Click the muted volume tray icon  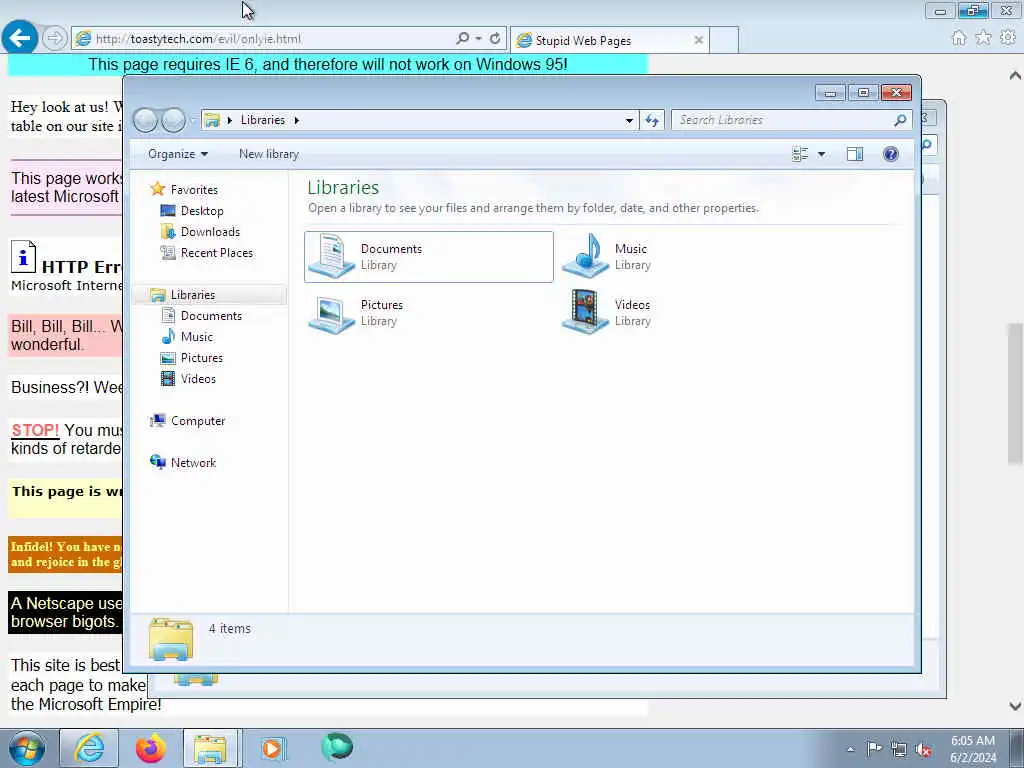[923, 750]
